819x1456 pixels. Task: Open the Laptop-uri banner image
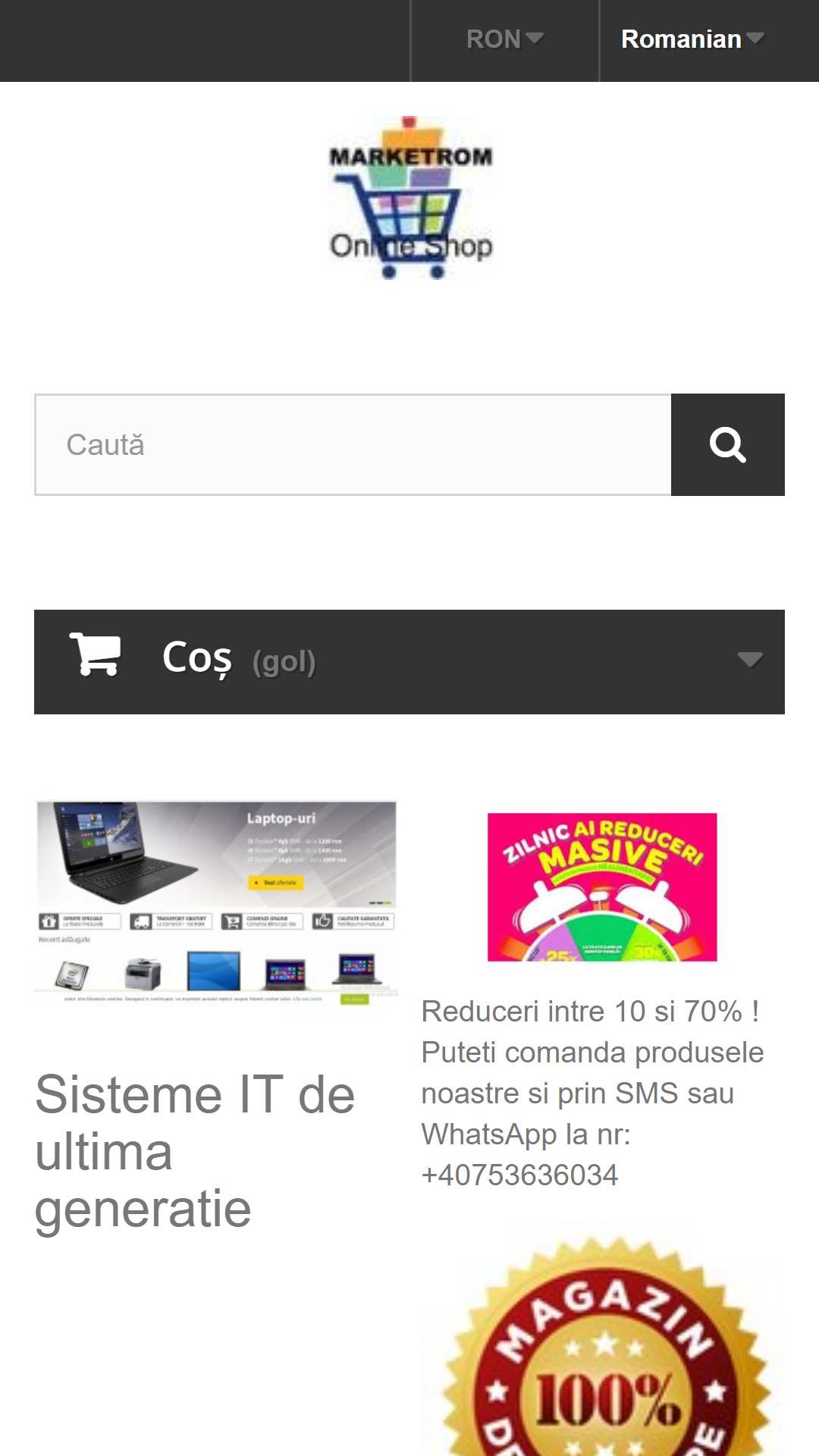click(x=216, y=903)
